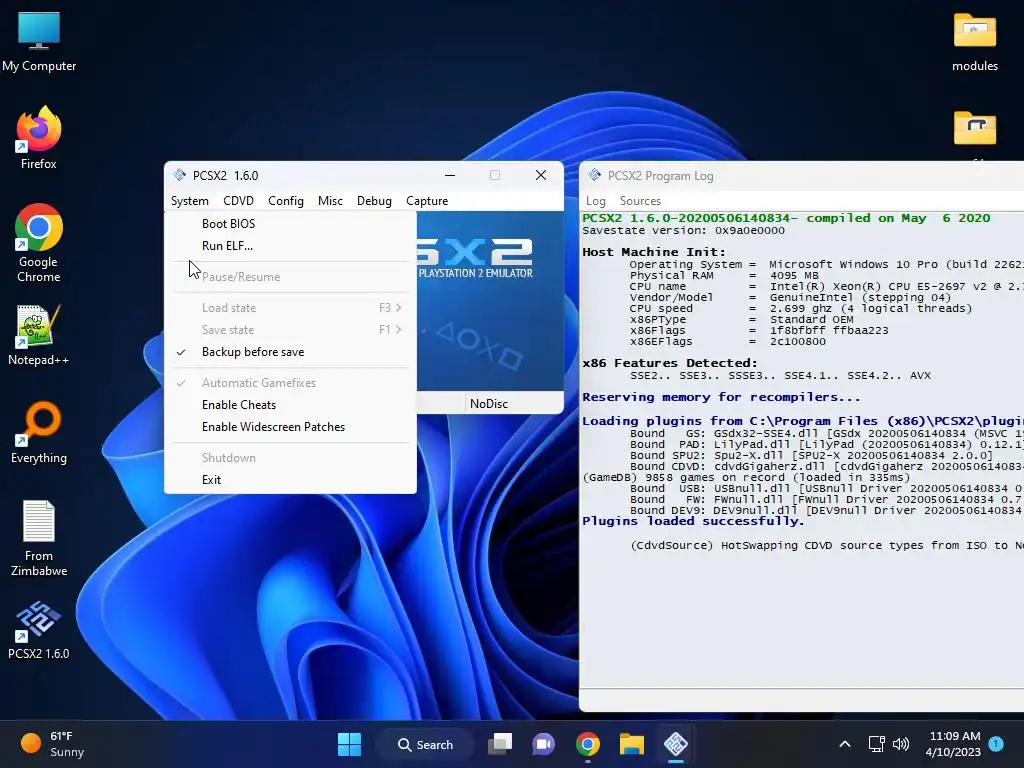The height and width of the screenshot is (768, 1024).
Task: Open the Windows Start menu
Action: [x=349, y=744]
